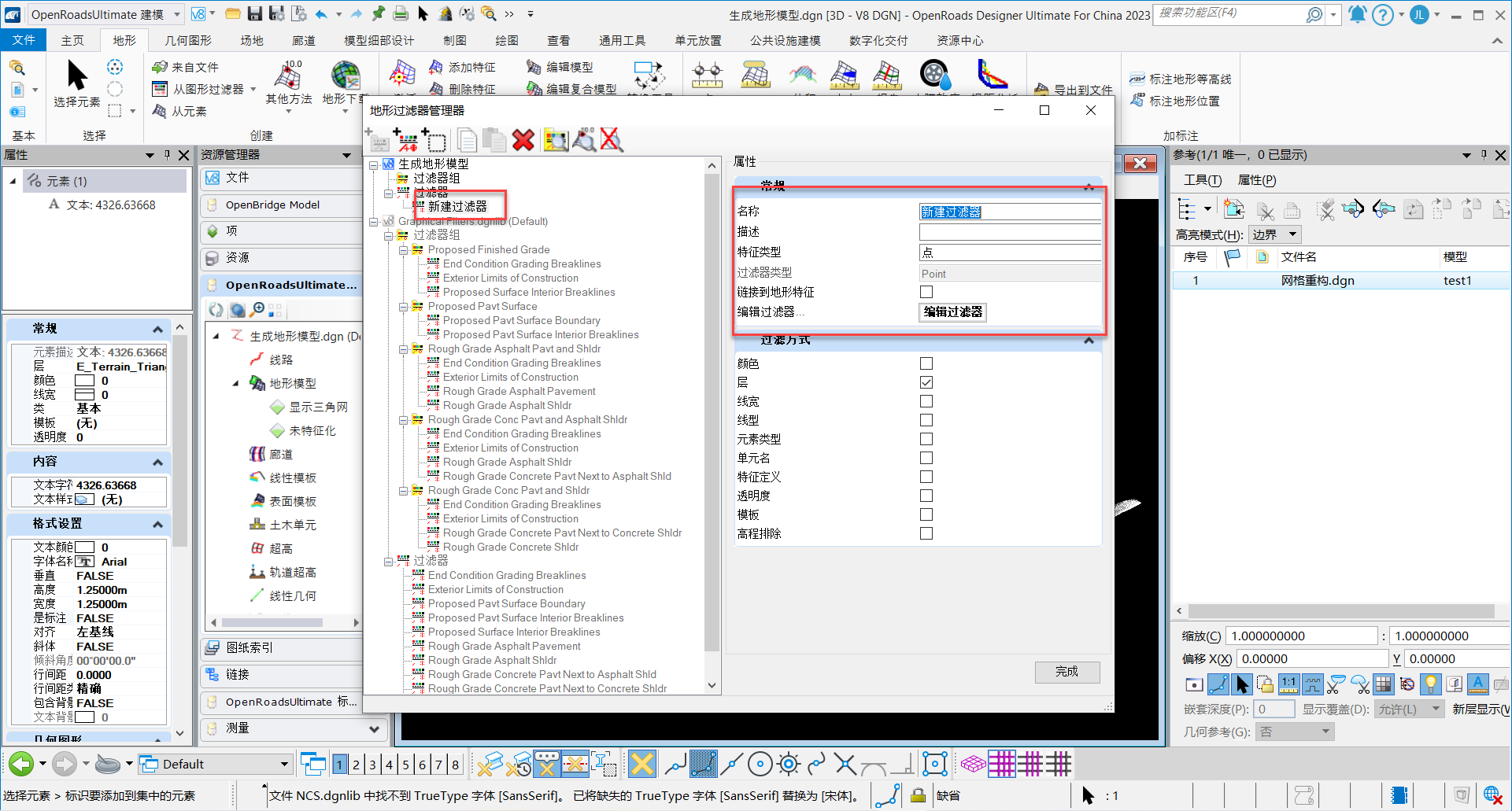Open the 几何图形 ribbon tab
This screenshot has width=1512, height=811.
click(188, 40)
